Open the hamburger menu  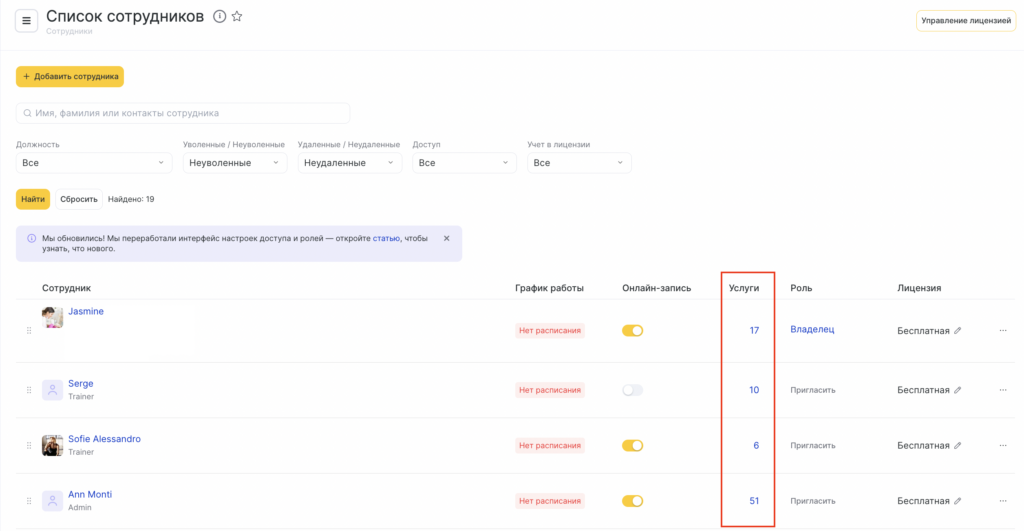[x=26, y=21]
